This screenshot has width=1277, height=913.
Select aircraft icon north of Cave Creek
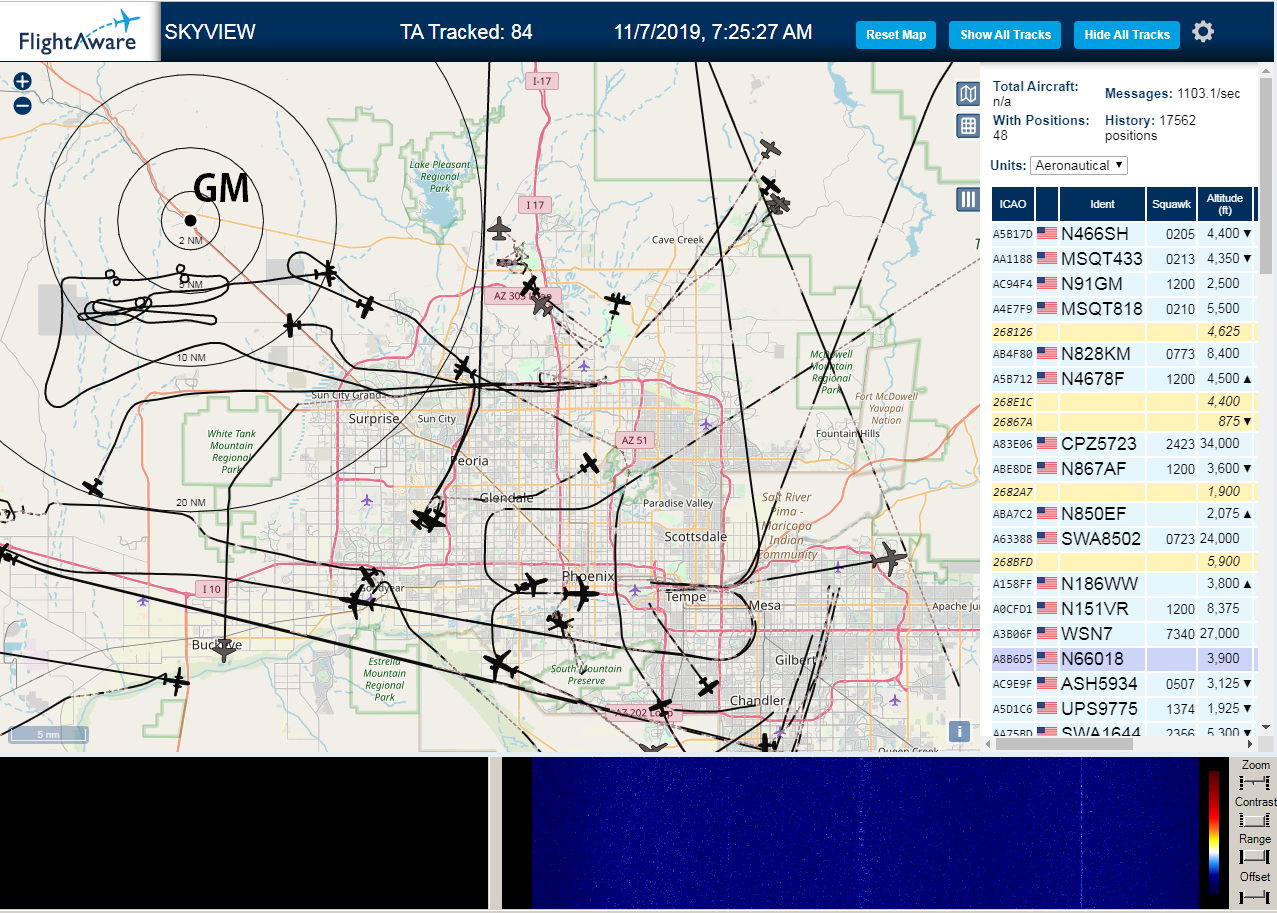coord(769,149)
